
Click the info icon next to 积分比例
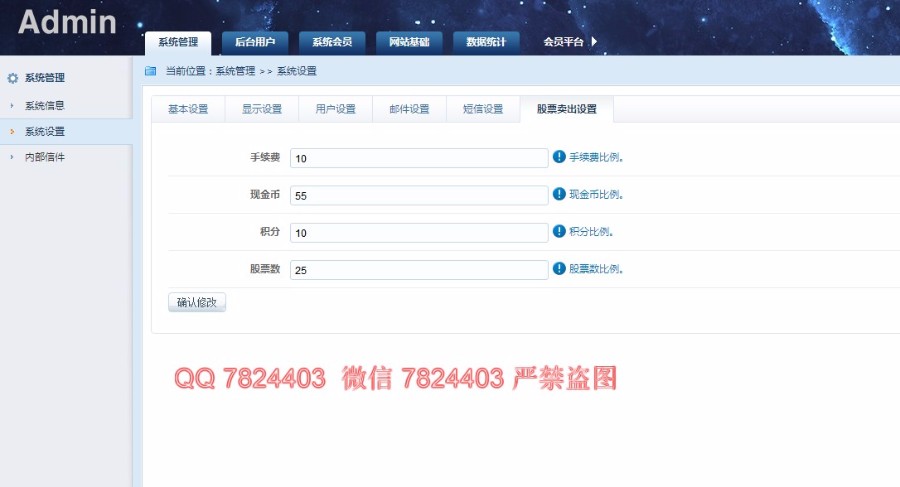(x=559, y=231)
